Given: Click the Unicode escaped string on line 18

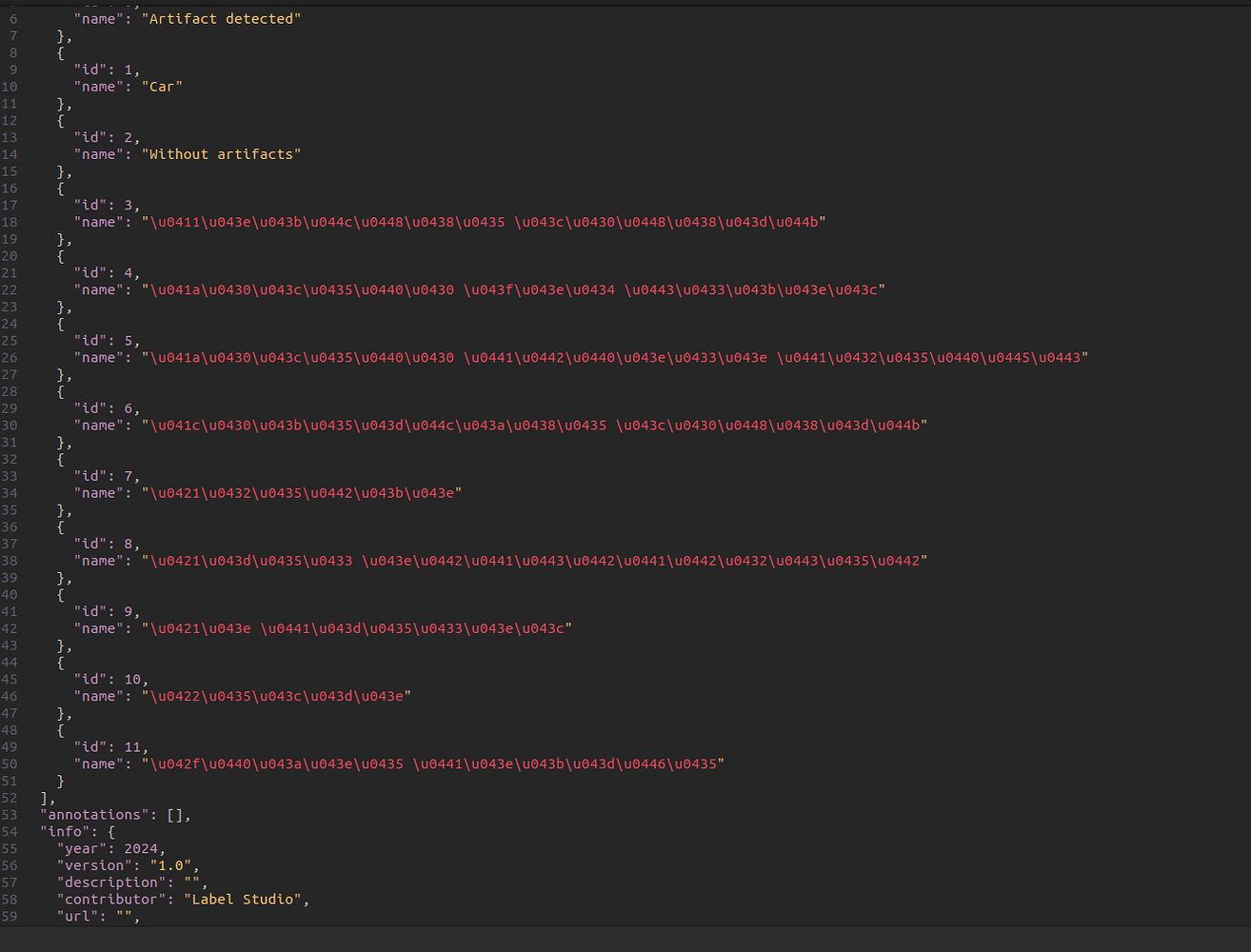Looking at the screenshot, I should tap(476, 221).
